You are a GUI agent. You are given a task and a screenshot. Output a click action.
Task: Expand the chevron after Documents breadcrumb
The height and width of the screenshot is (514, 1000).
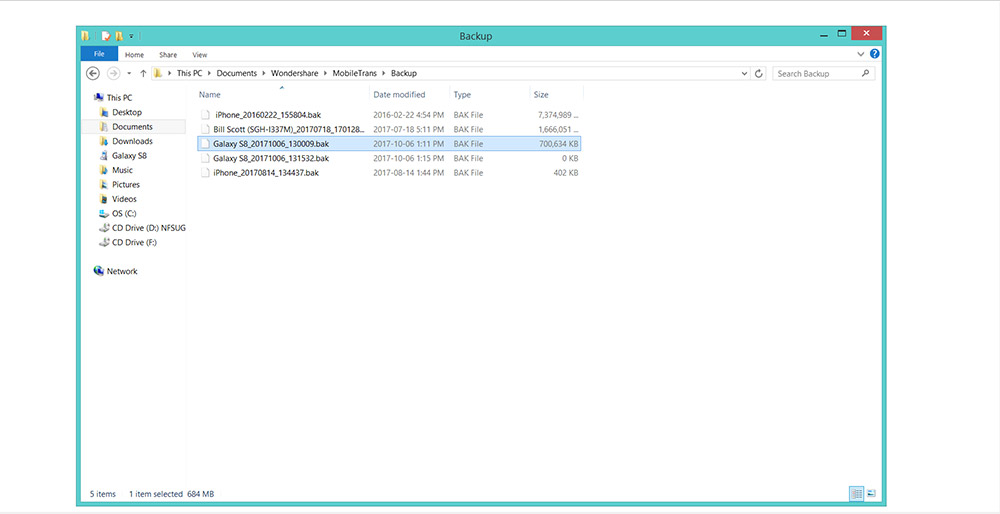coord(264,73)
